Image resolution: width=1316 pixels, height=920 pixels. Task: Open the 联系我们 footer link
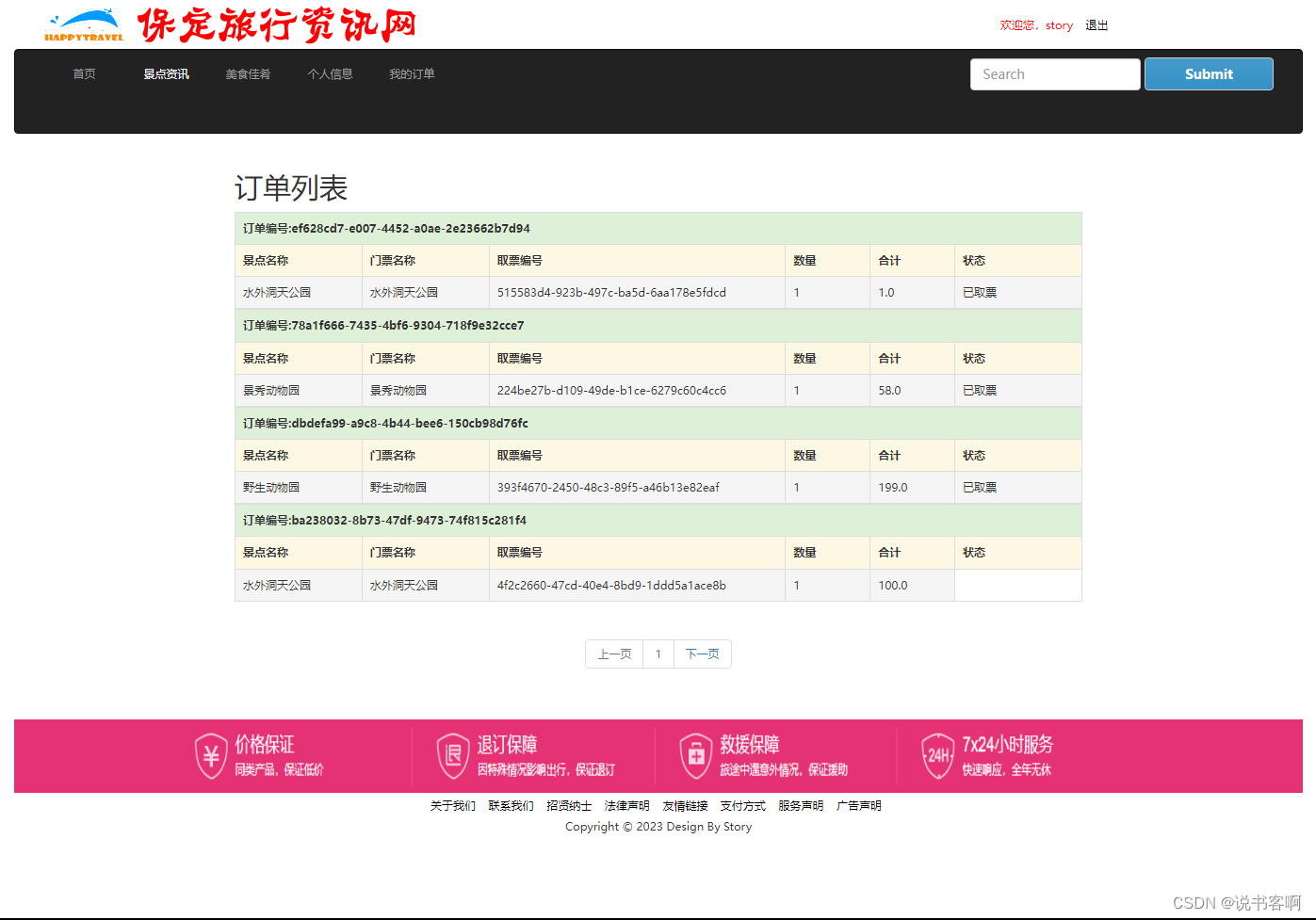(512, 806)
